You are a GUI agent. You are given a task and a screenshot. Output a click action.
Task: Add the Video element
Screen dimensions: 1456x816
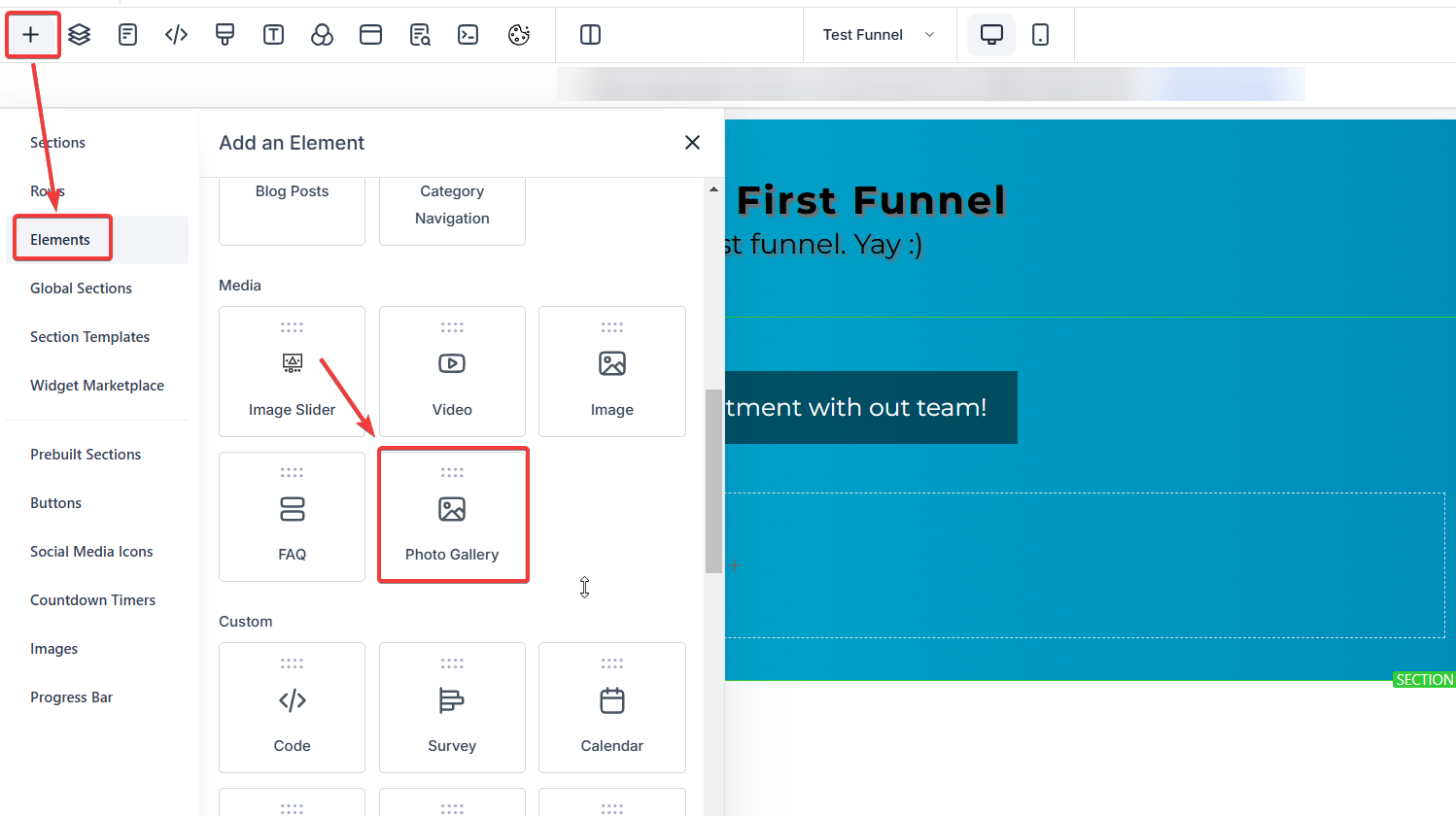452,372
